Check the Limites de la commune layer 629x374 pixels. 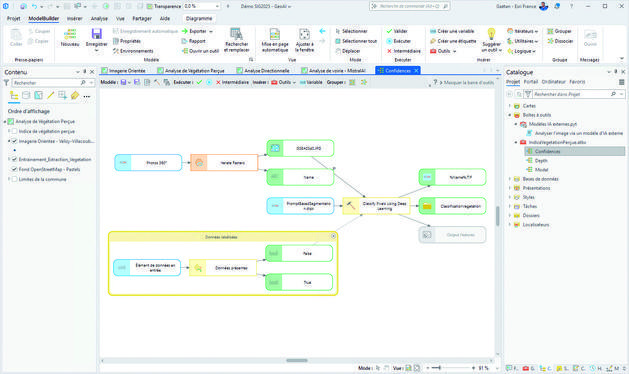[x=14, y=179]
